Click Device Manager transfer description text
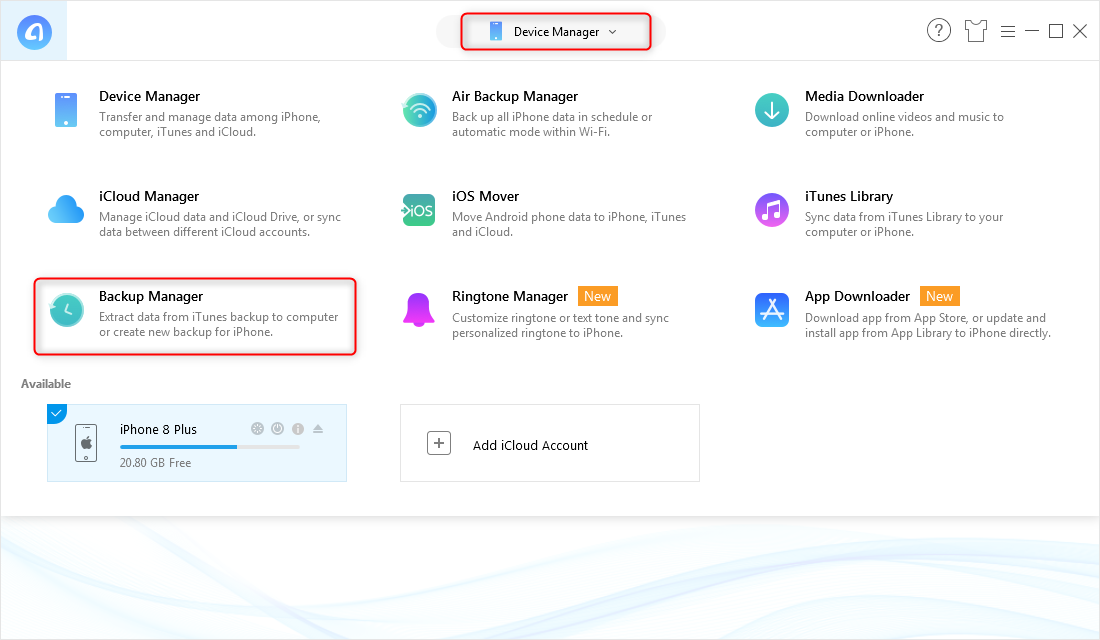 [x=210, y=124]
